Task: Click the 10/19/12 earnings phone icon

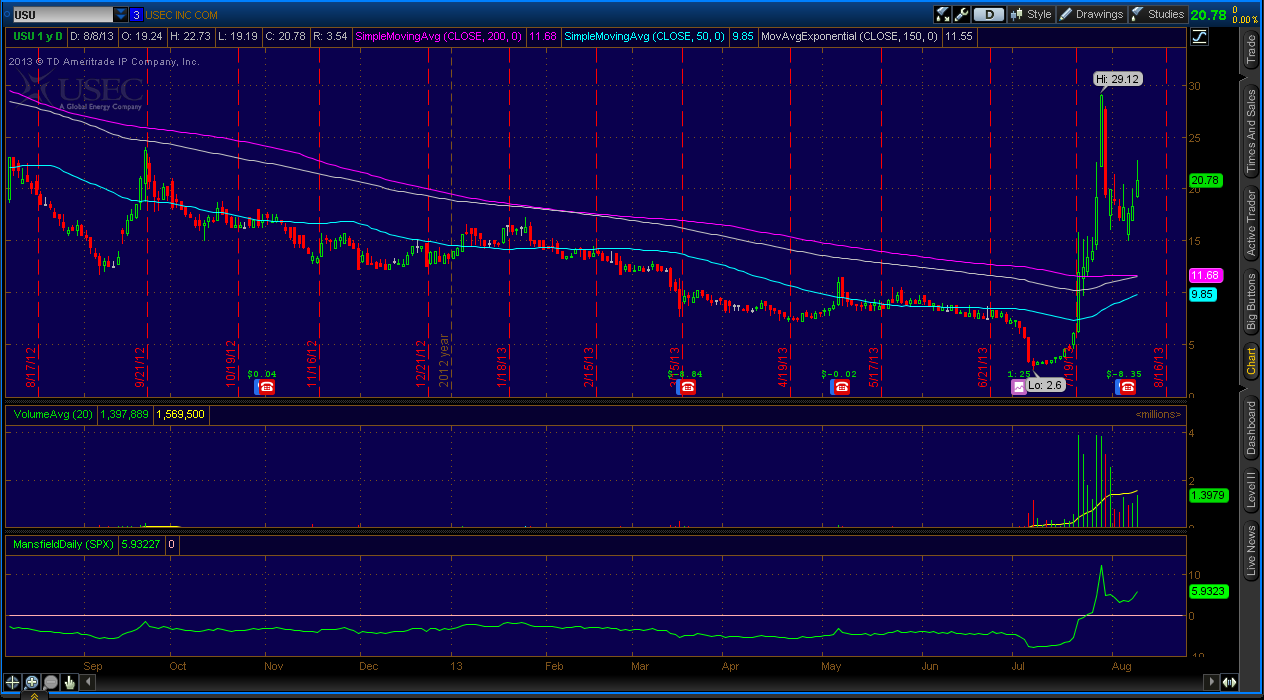Action: [266, 387]
